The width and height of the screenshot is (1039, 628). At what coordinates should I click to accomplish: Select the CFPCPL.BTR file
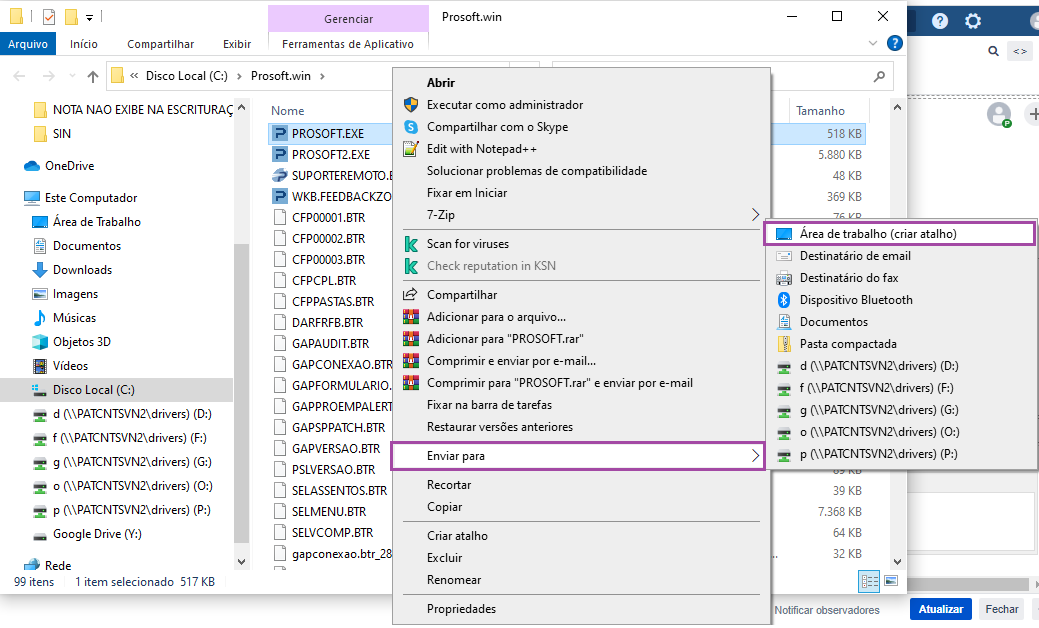[x=324, y=281]
